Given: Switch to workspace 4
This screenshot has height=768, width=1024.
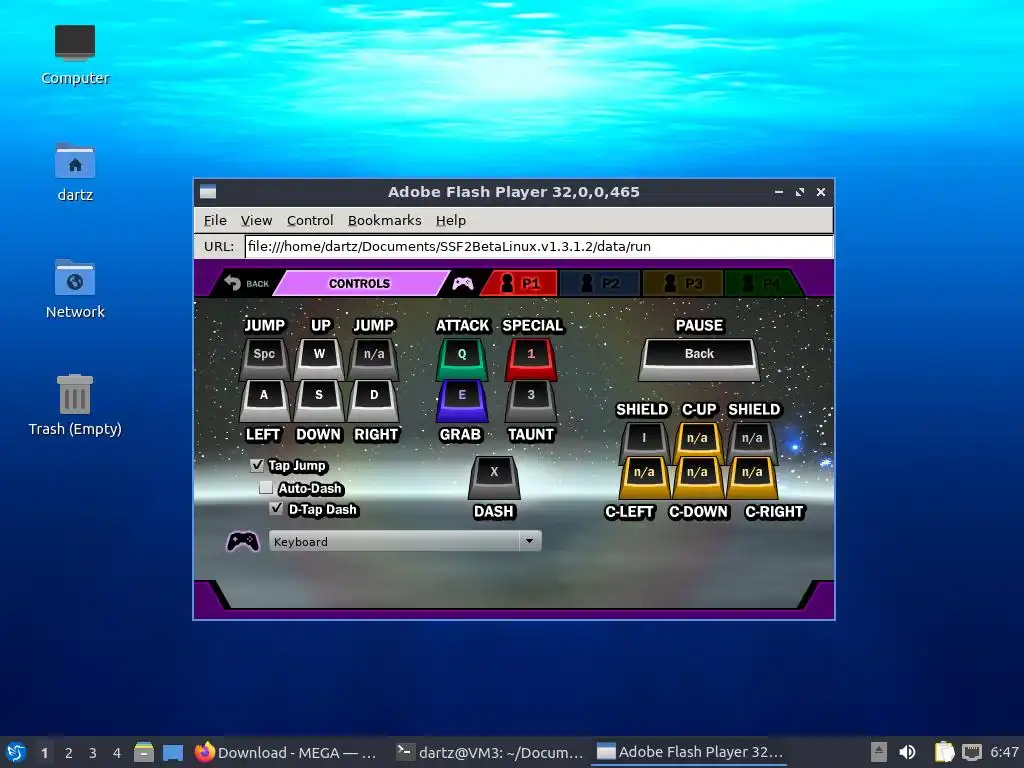Looking at the screenshot, I should [117, 753].
